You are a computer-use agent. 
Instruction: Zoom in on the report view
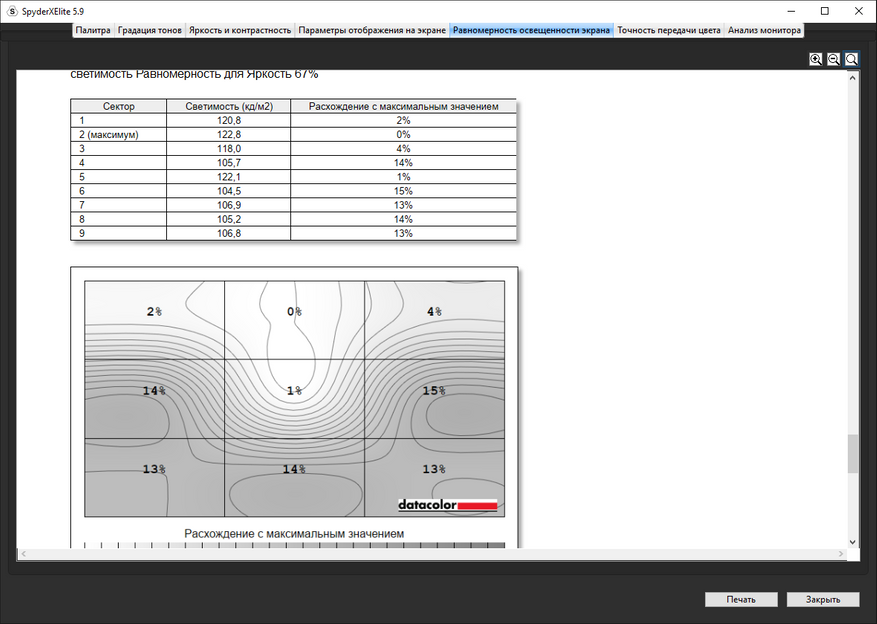(x=815, y=59)
